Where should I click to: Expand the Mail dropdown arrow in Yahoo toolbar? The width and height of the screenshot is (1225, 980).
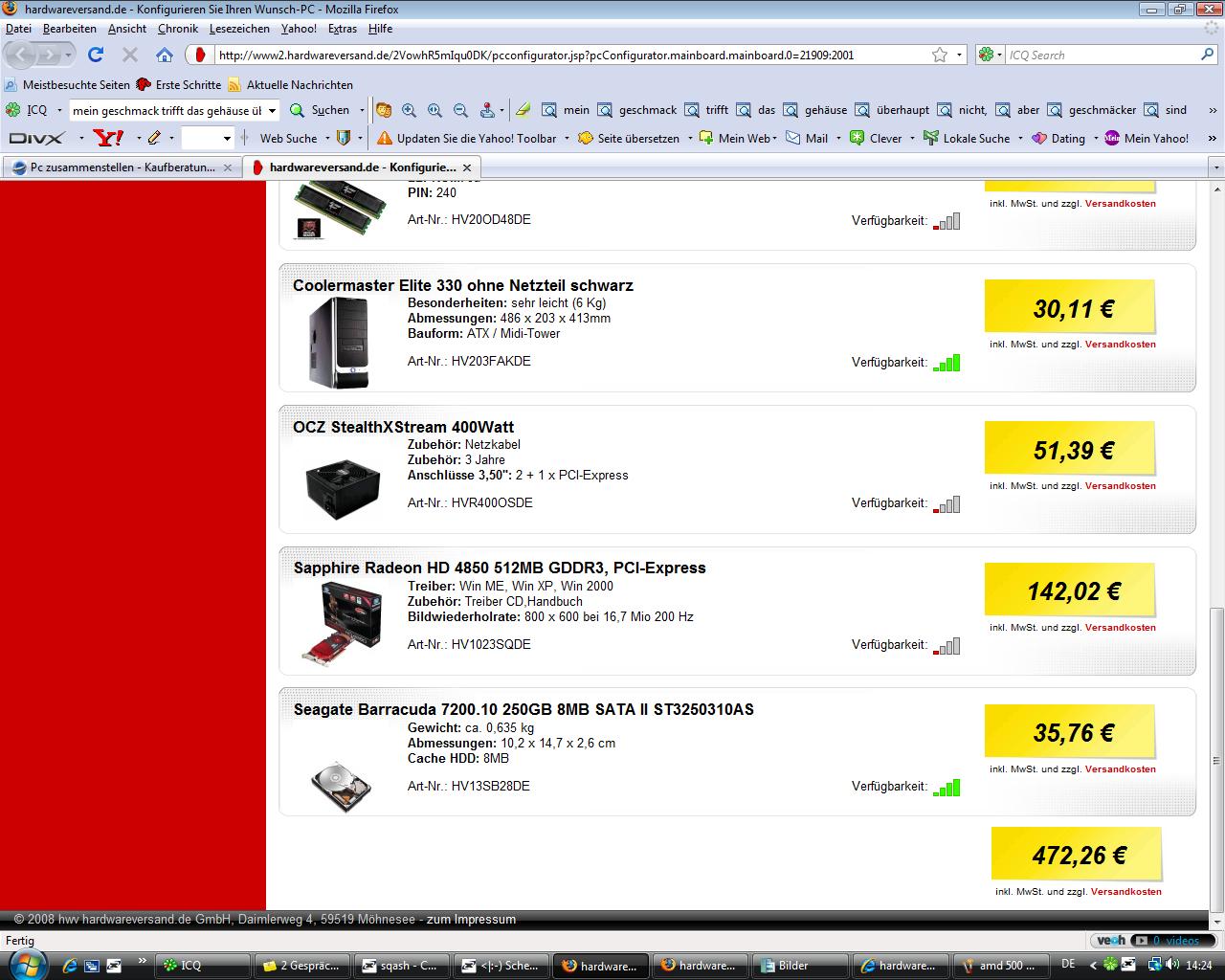(x=838, y=138)
